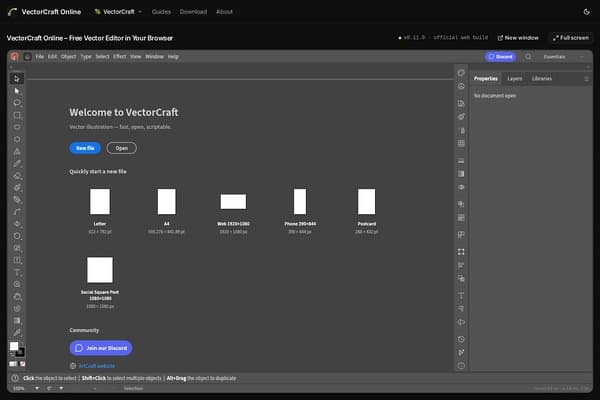
Task: Click the blue New file button
Action: click(x=85, y=148)
